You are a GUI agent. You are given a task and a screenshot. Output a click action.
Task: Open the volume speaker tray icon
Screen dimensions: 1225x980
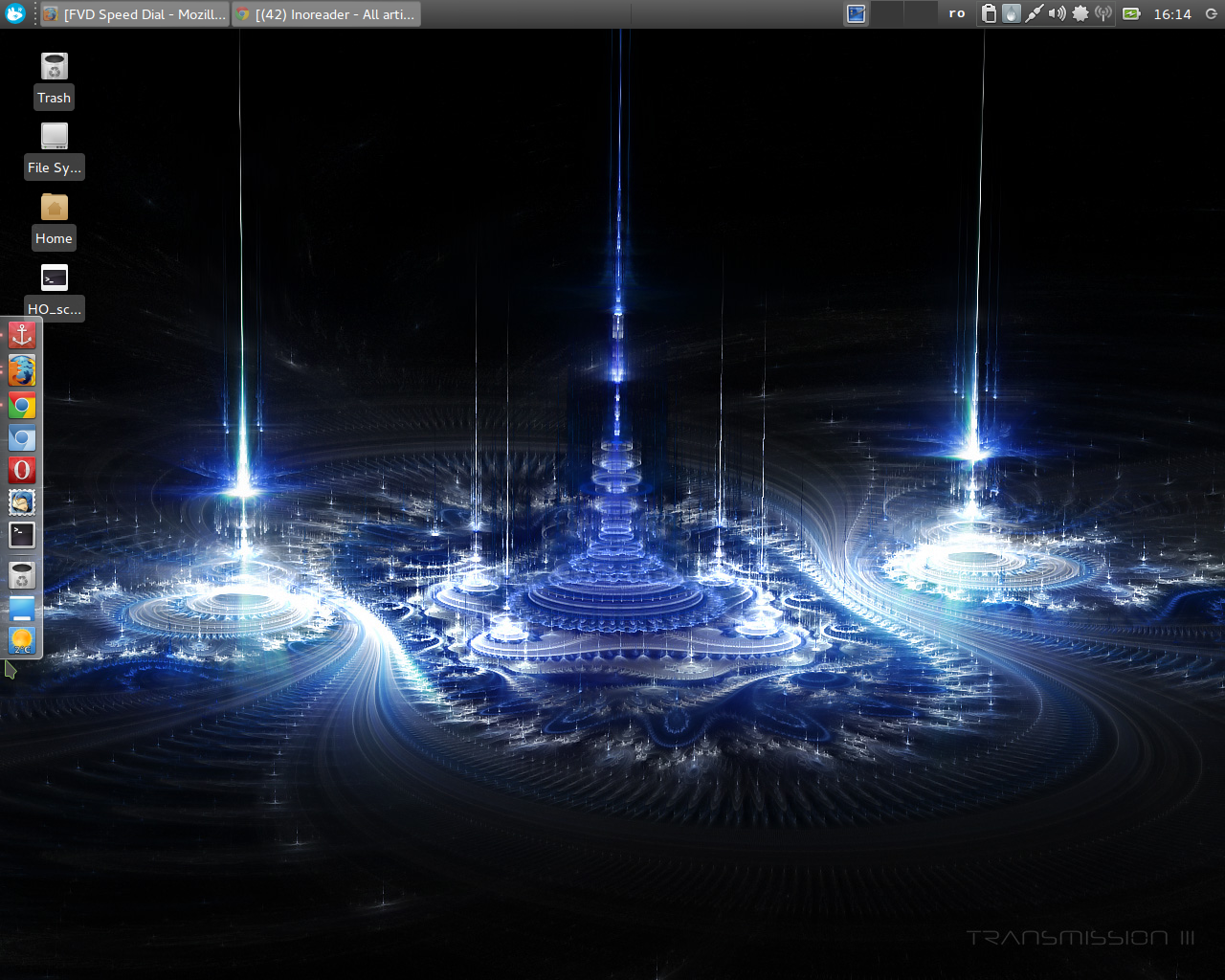[1057, 13]
